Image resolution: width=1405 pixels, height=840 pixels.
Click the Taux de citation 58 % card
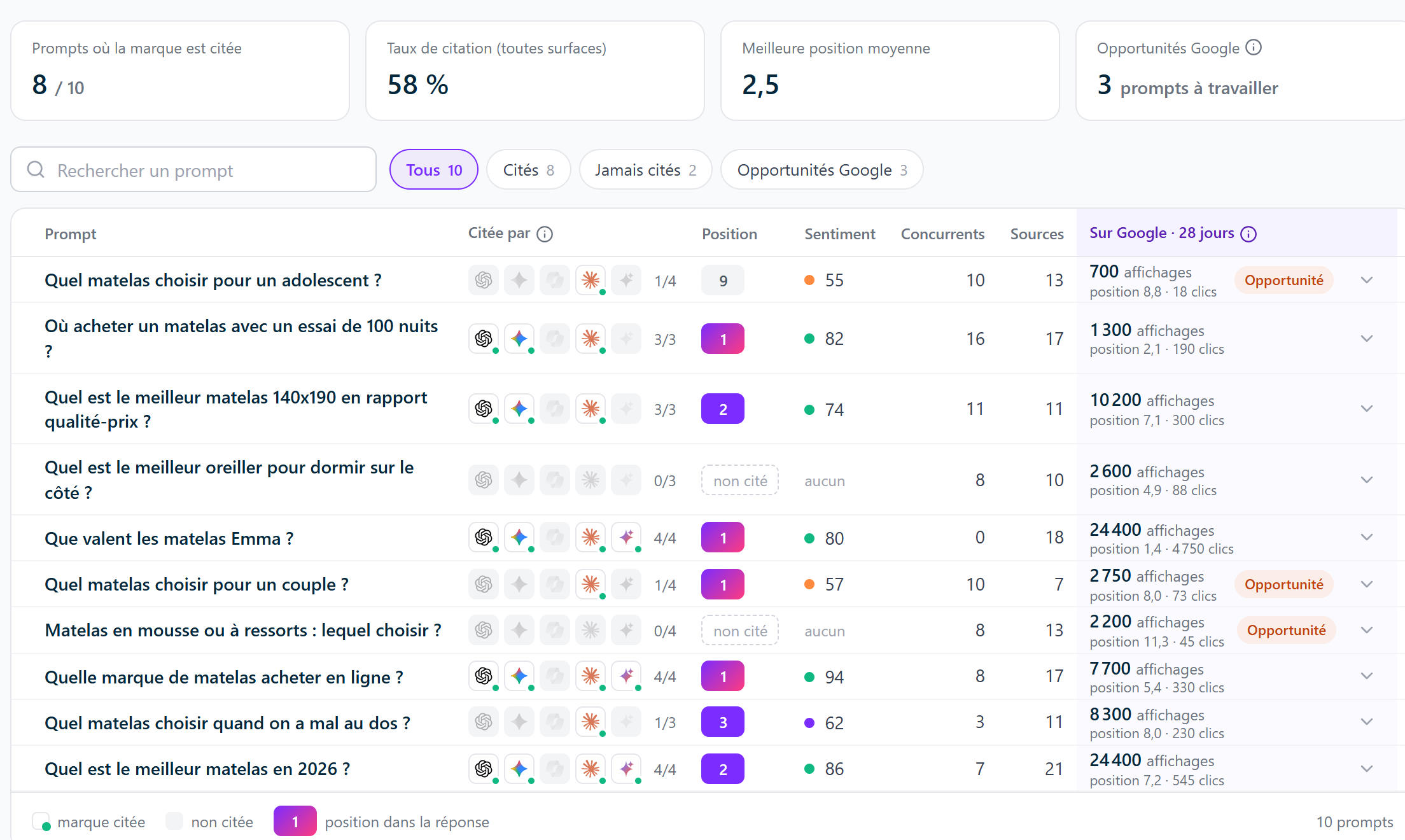[535, 71]
